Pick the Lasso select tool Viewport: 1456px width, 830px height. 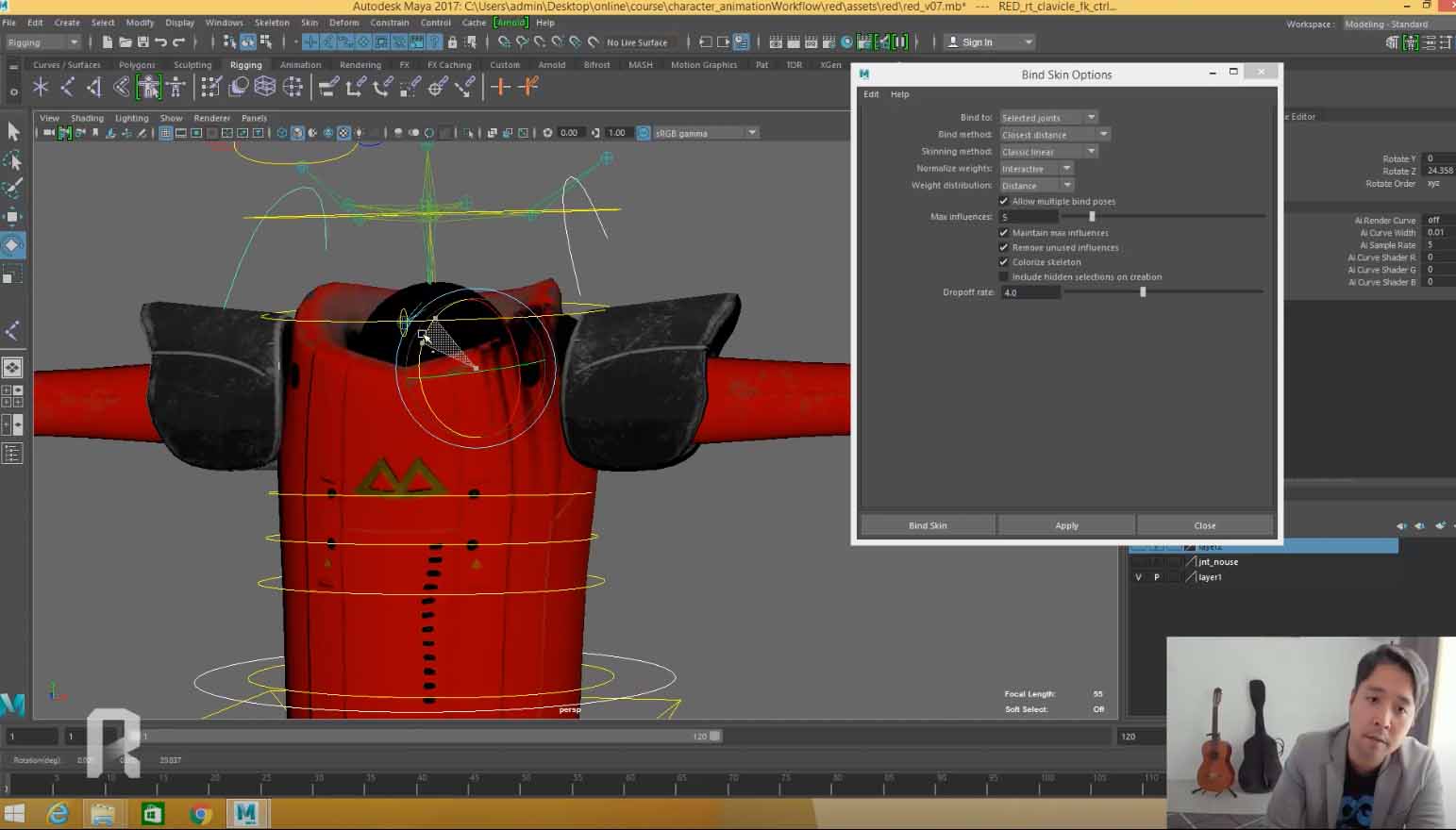pos(13,160)
